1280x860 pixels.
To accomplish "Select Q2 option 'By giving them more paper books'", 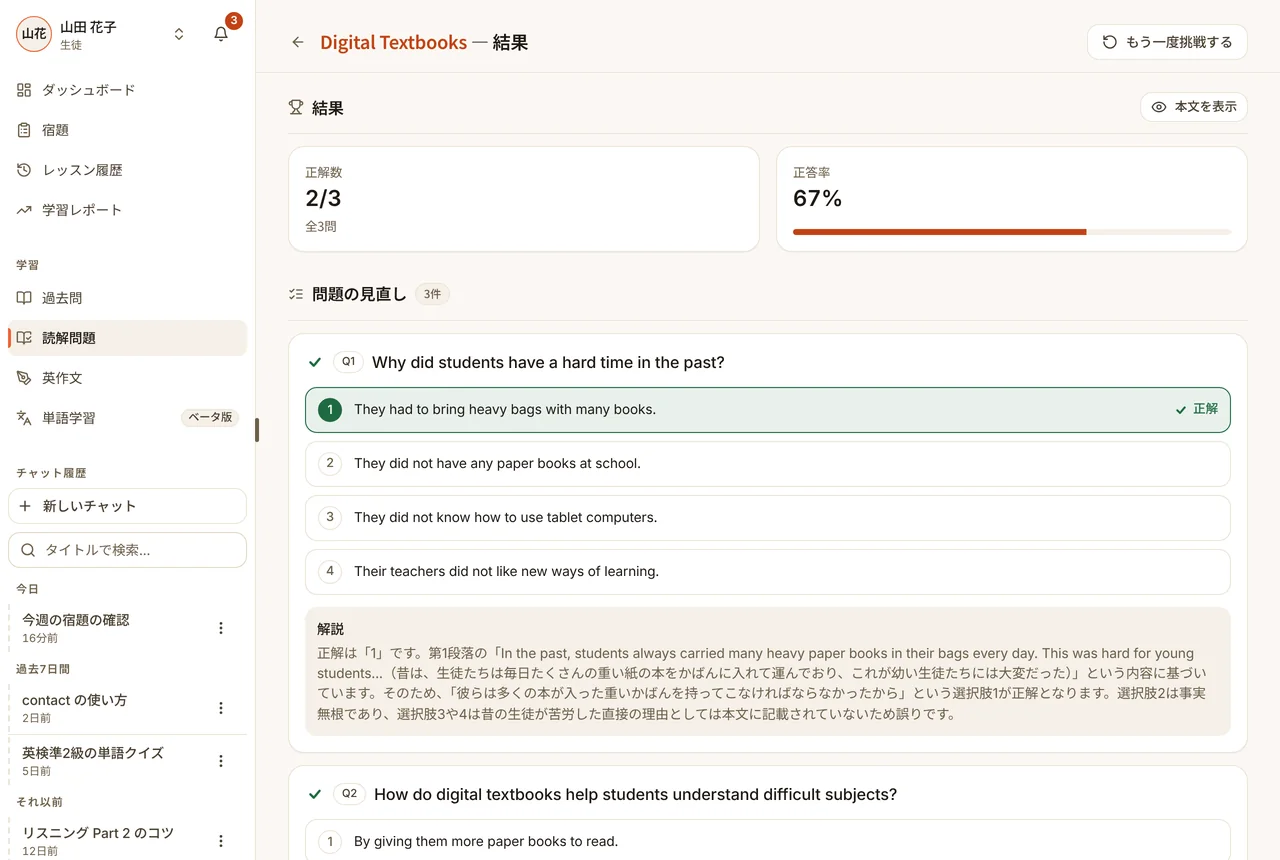I will tap(768, 841).
